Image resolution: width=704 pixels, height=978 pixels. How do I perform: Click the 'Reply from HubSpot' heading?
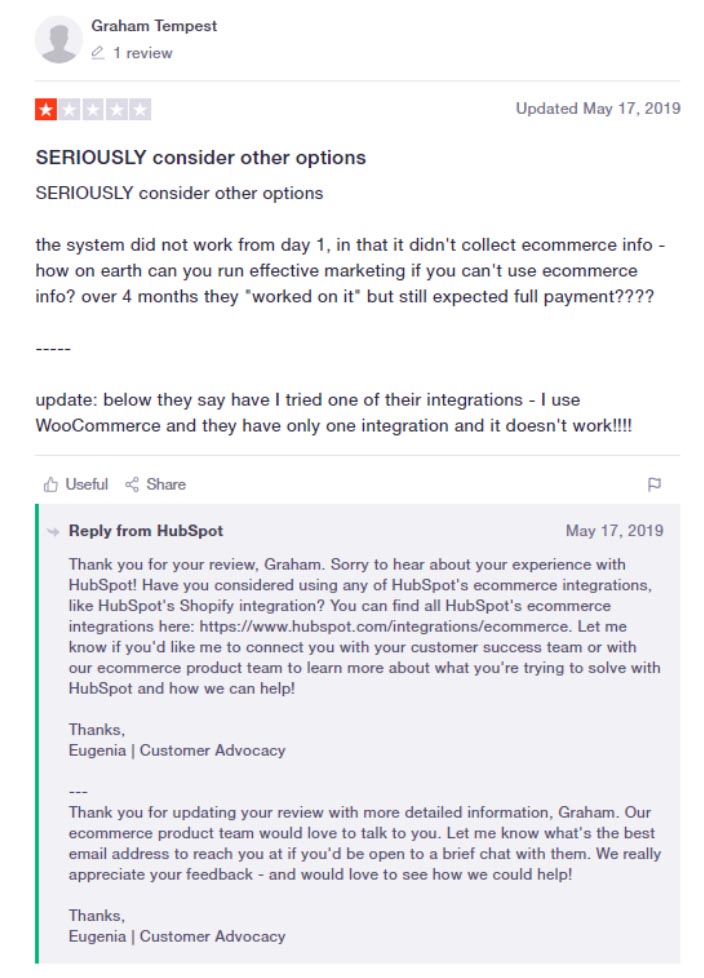pos(146,531)
